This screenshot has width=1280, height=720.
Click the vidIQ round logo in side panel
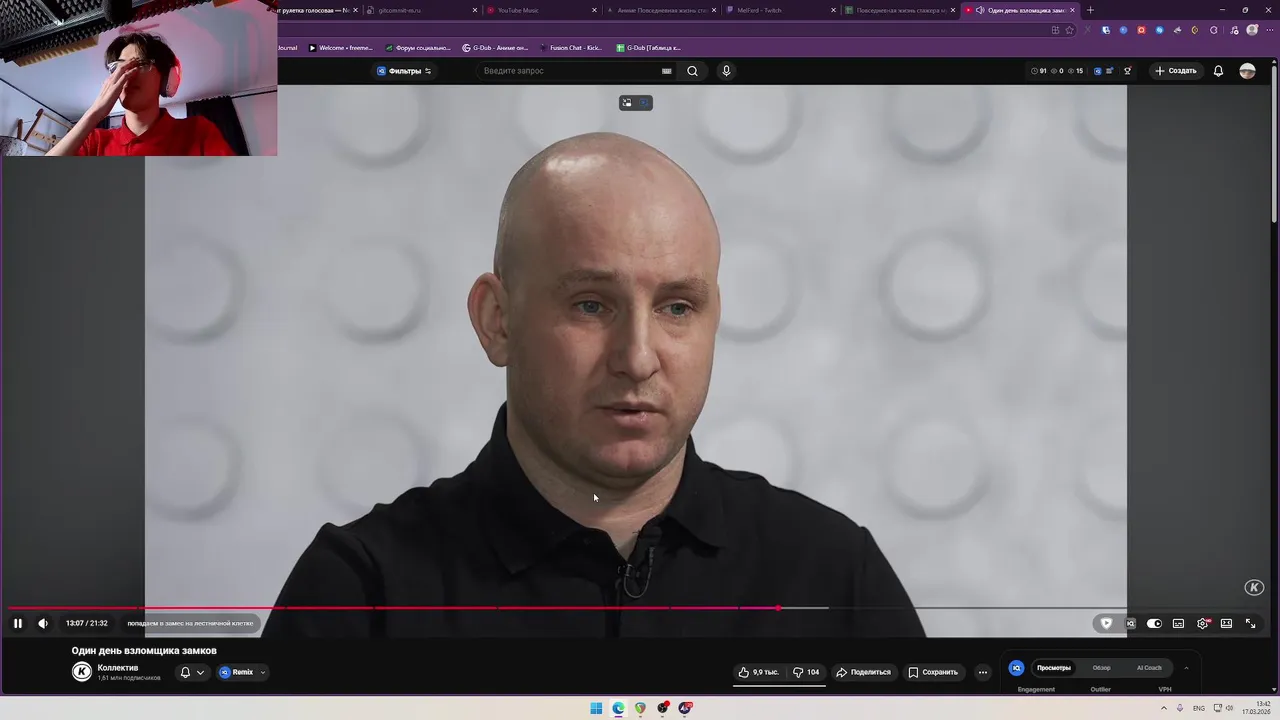(1016, 668)
